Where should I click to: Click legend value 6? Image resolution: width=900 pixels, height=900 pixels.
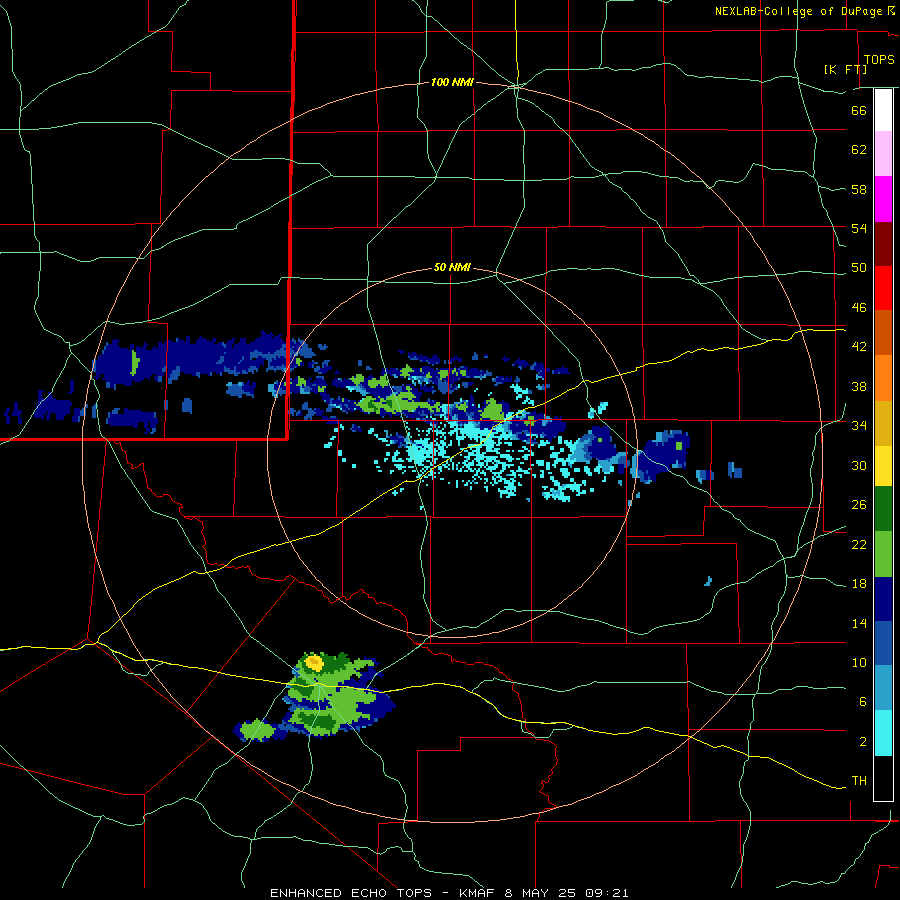point(862,702)
